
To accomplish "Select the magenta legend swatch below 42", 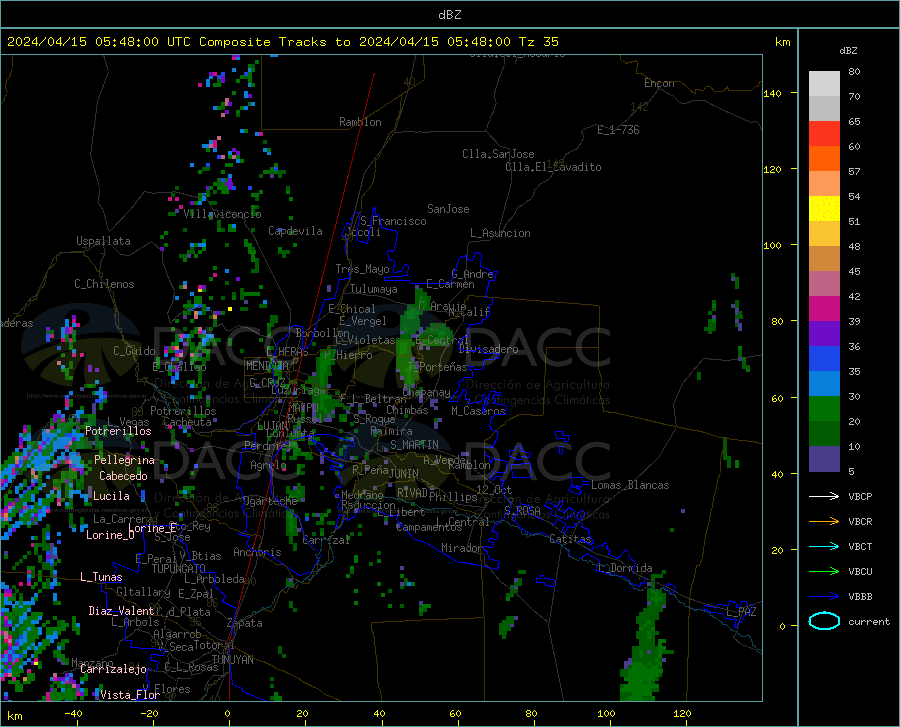I will [824, 309].
